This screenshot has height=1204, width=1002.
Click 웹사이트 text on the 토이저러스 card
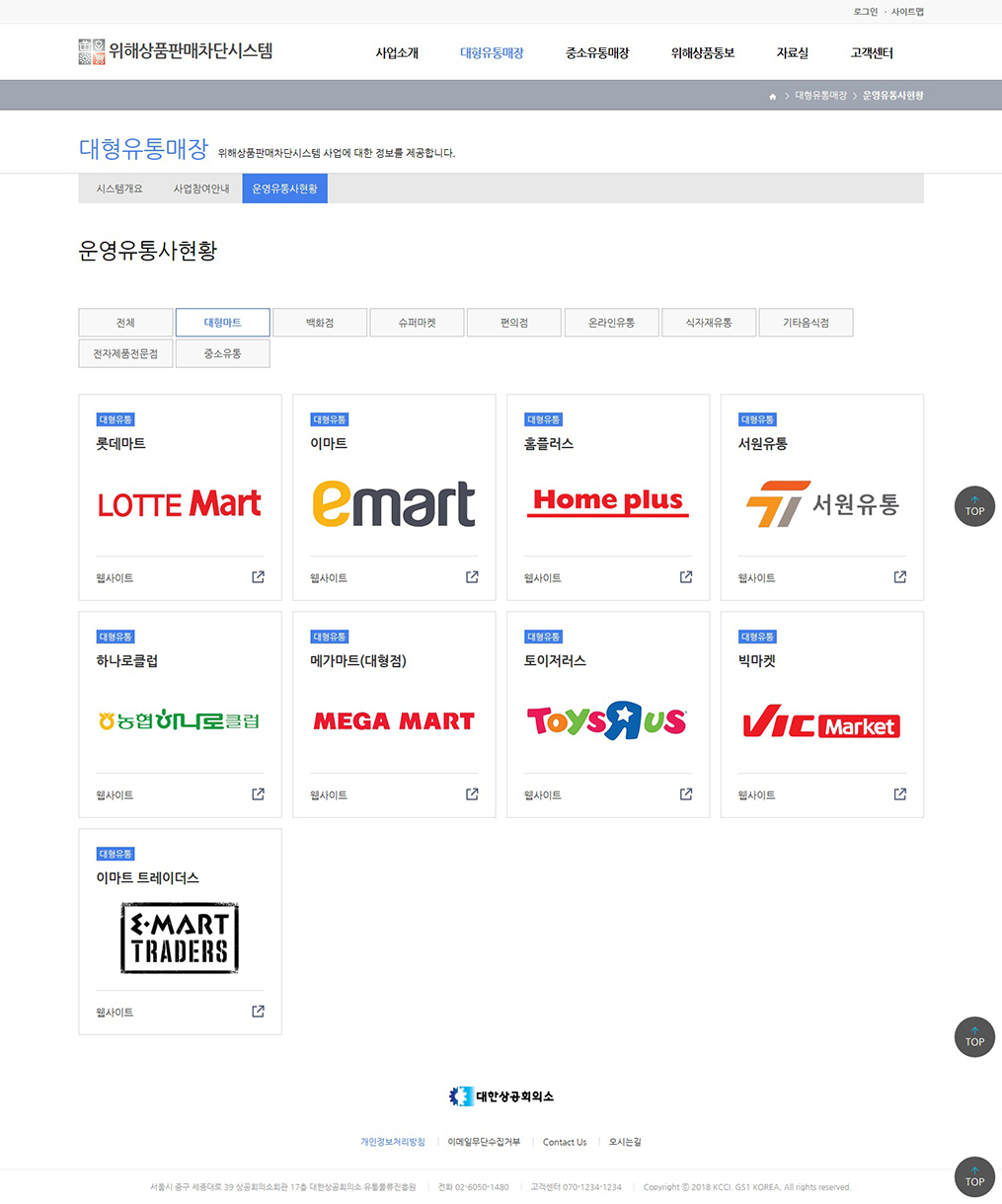click(x=543, y=795)
